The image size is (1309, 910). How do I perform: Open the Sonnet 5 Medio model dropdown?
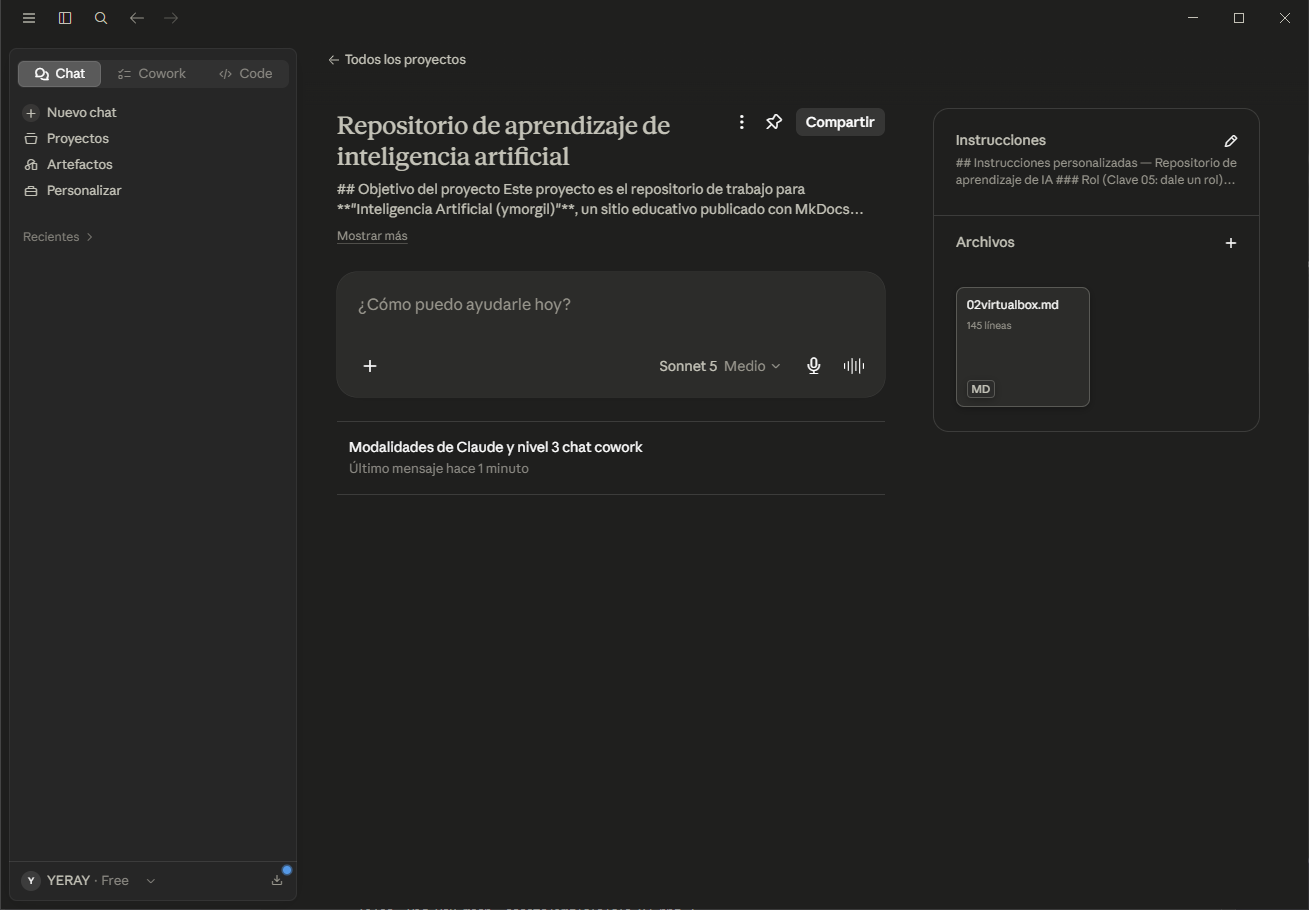720,366
